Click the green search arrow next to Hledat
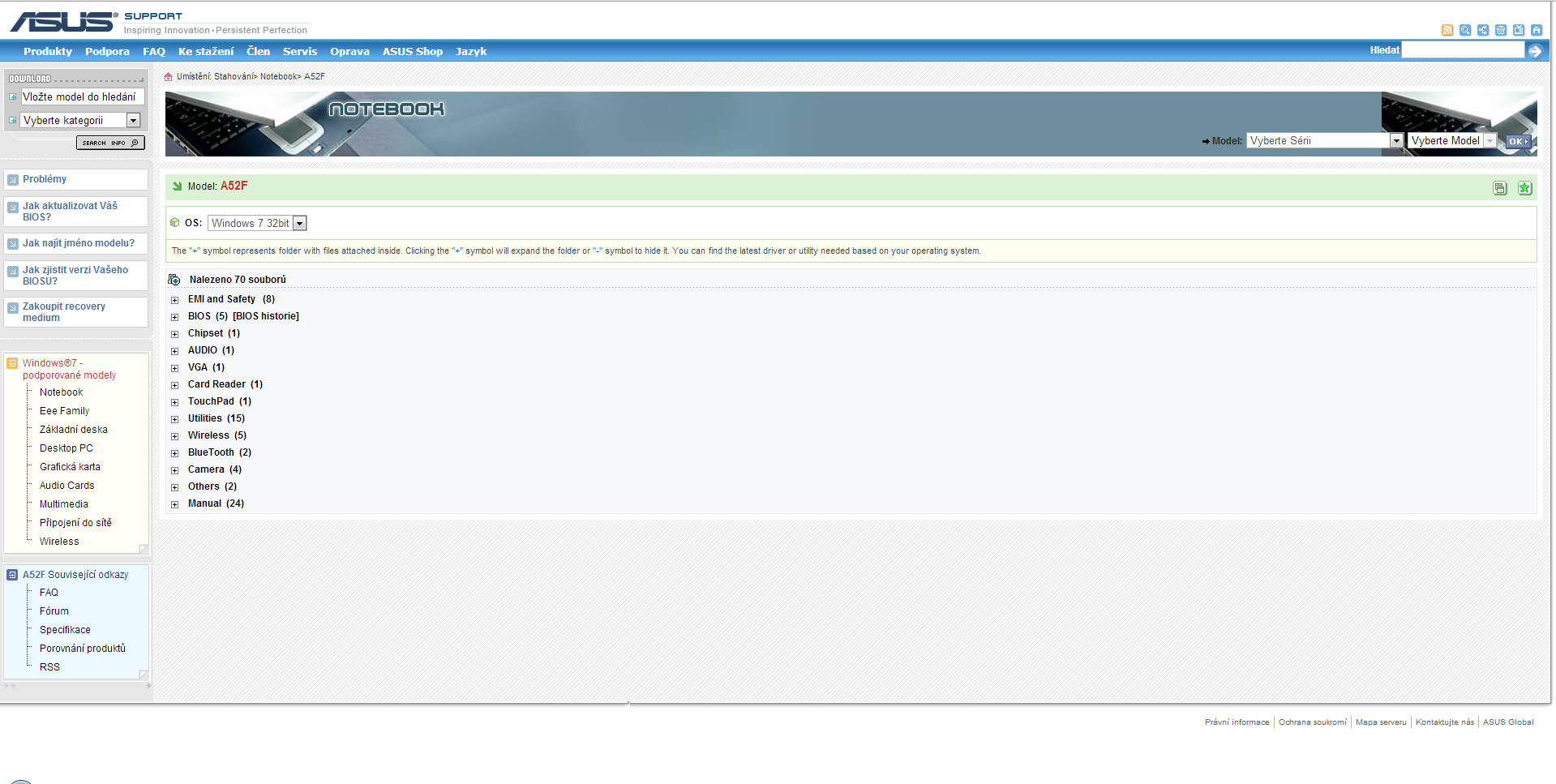The image size is (1556, 784). pos(1535,51)
